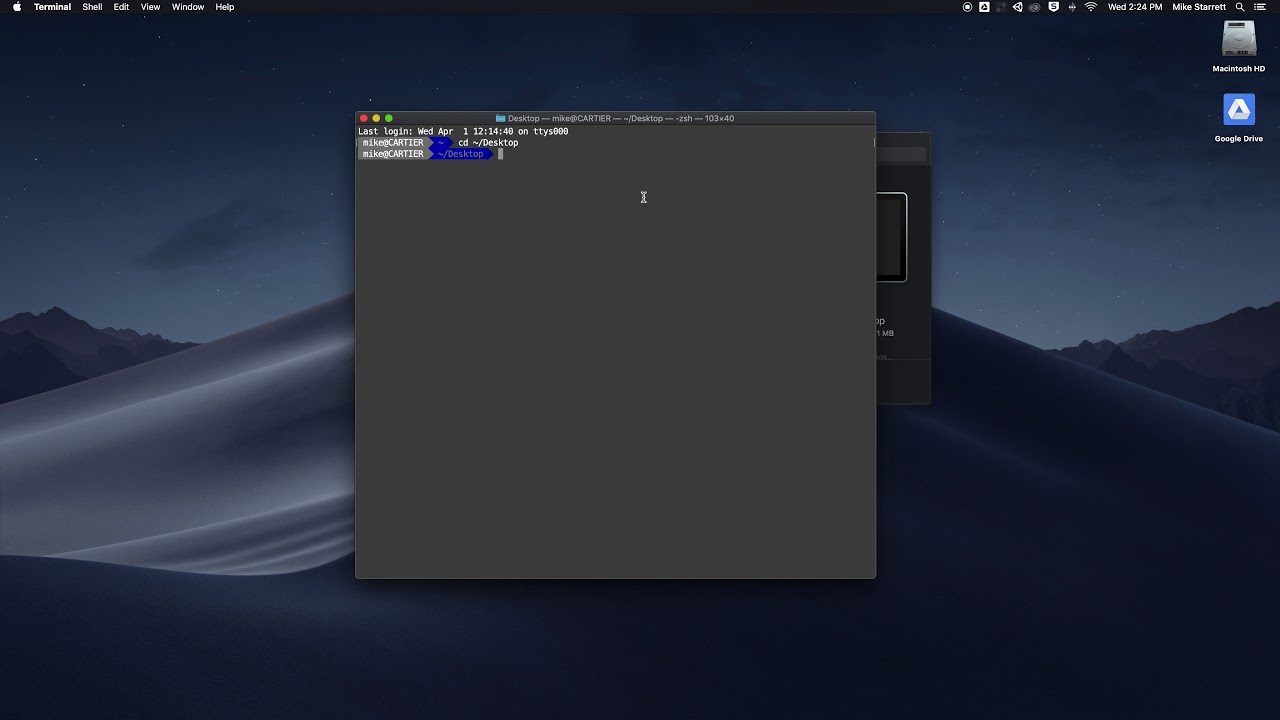
Task: Click the screen recording stop icon
Action: click(967, 7)
